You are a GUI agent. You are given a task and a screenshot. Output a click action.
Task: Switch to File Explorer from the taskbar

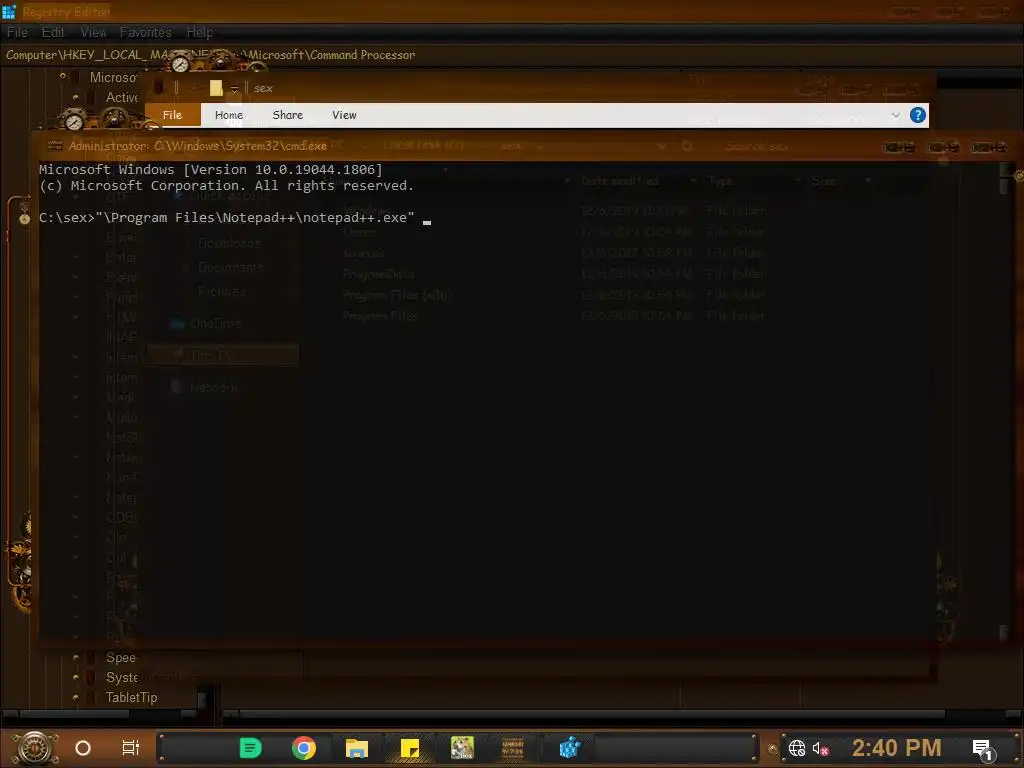point(357,748)
